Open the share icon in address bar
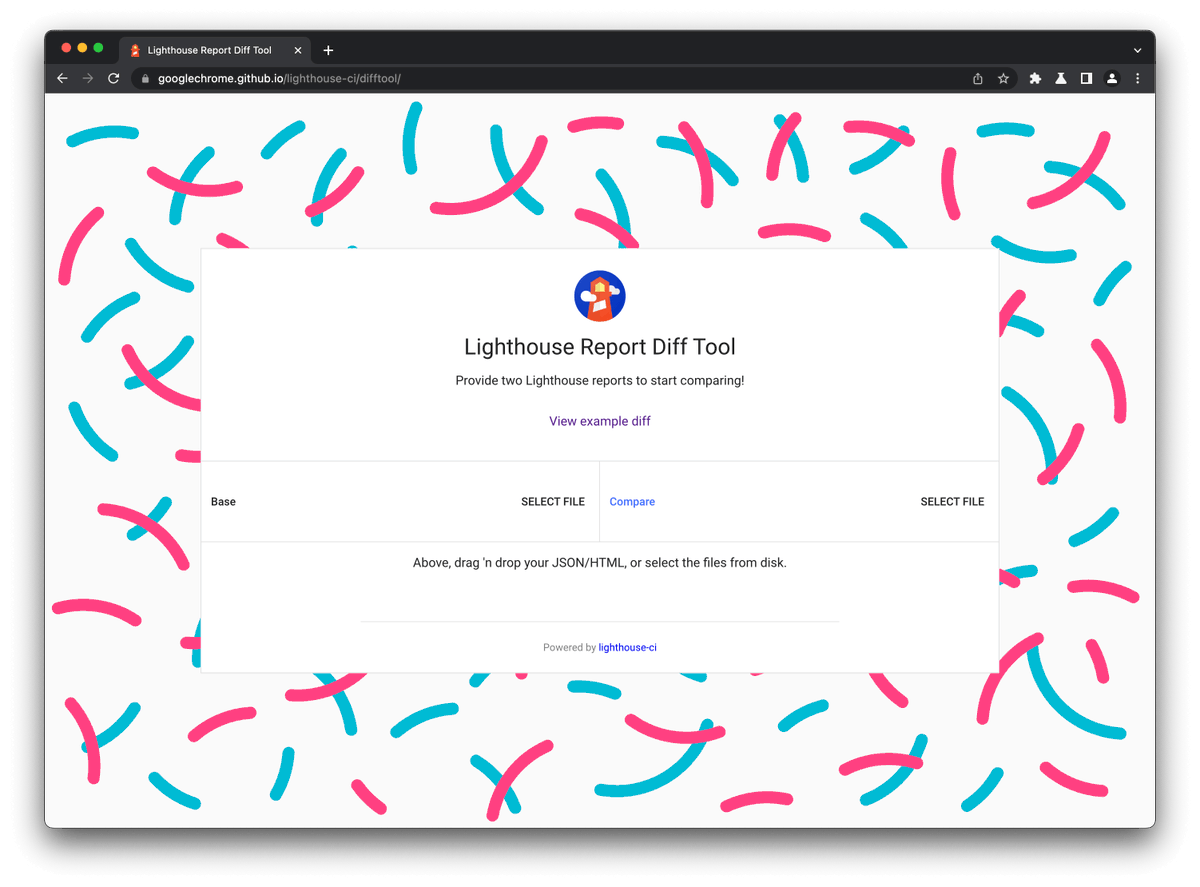Viewport: 1200px width, 887px height. (978, 79)
